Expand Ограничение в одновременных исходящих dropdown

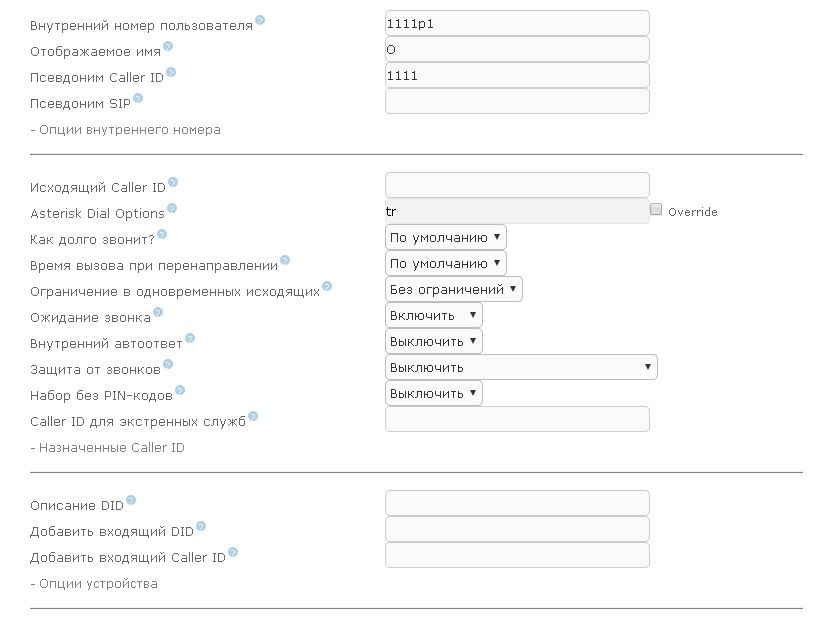(x=454, y=289)
